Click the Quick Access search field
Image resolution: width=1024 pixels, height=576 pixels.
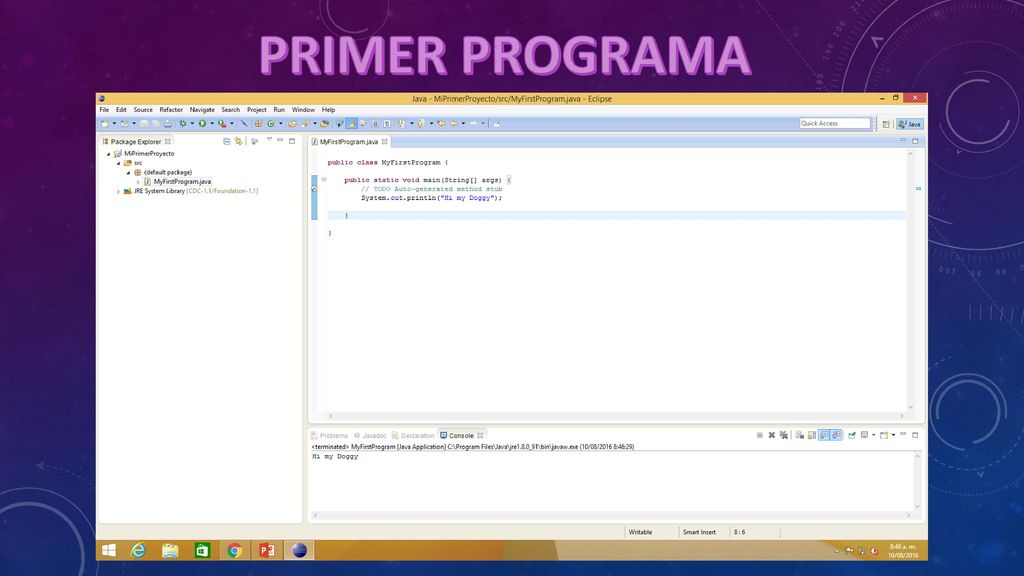835,123
